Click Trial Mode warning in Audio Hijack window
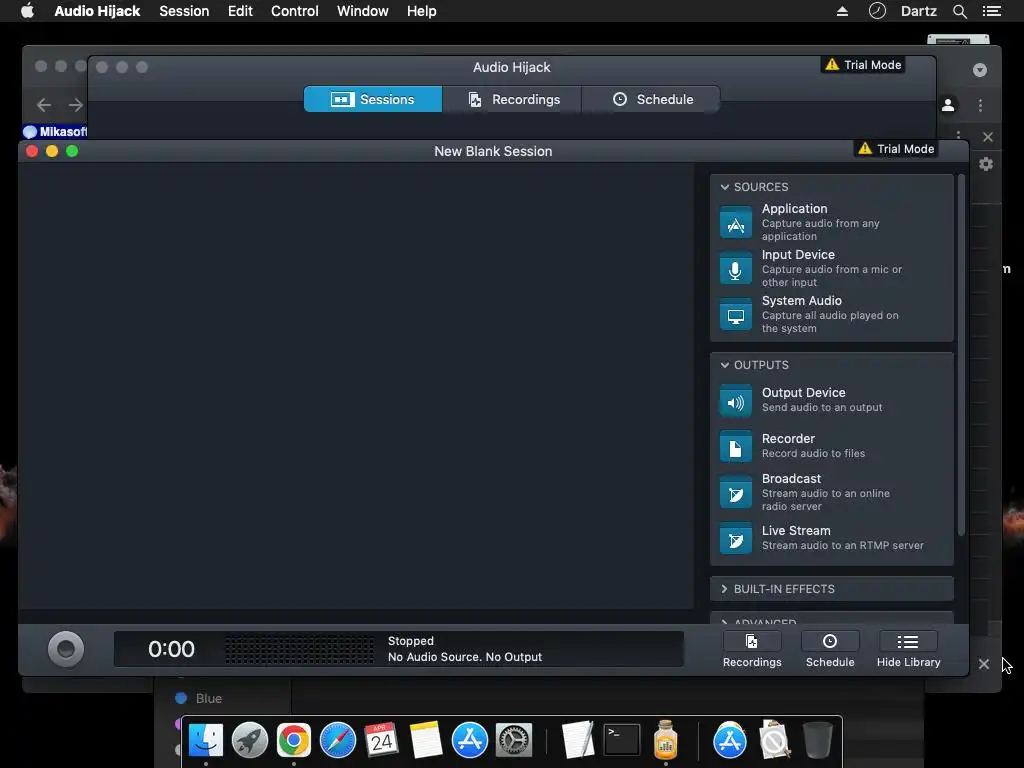The height and width of the screenshot is (768, 1024). 863,65
